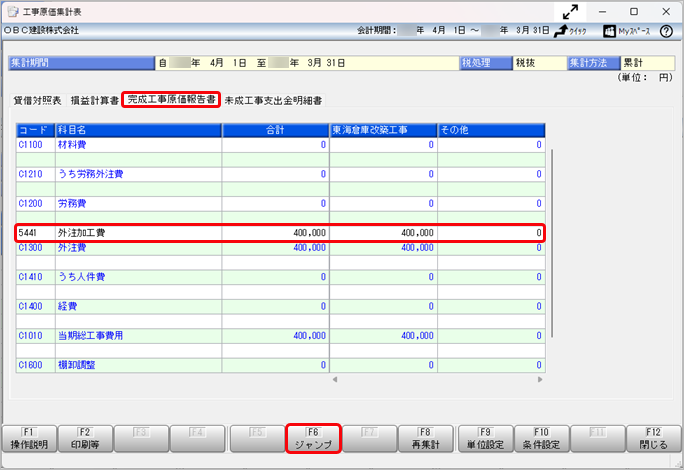
Task: Click F2 印刷等 button
Action: [x=85, y=439]
